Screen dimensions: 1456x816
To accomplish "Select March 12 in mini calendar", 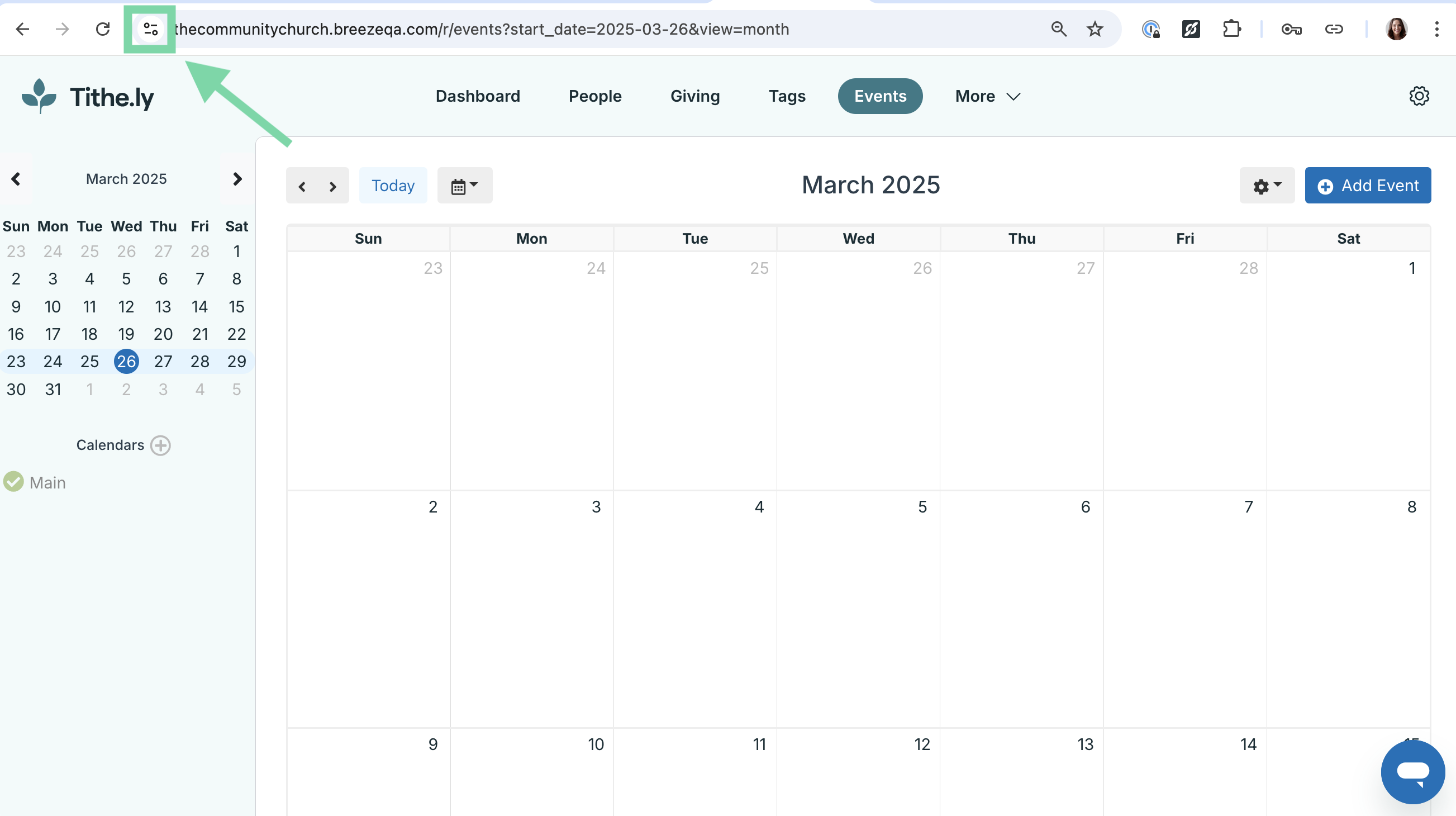I will point(126,306).
